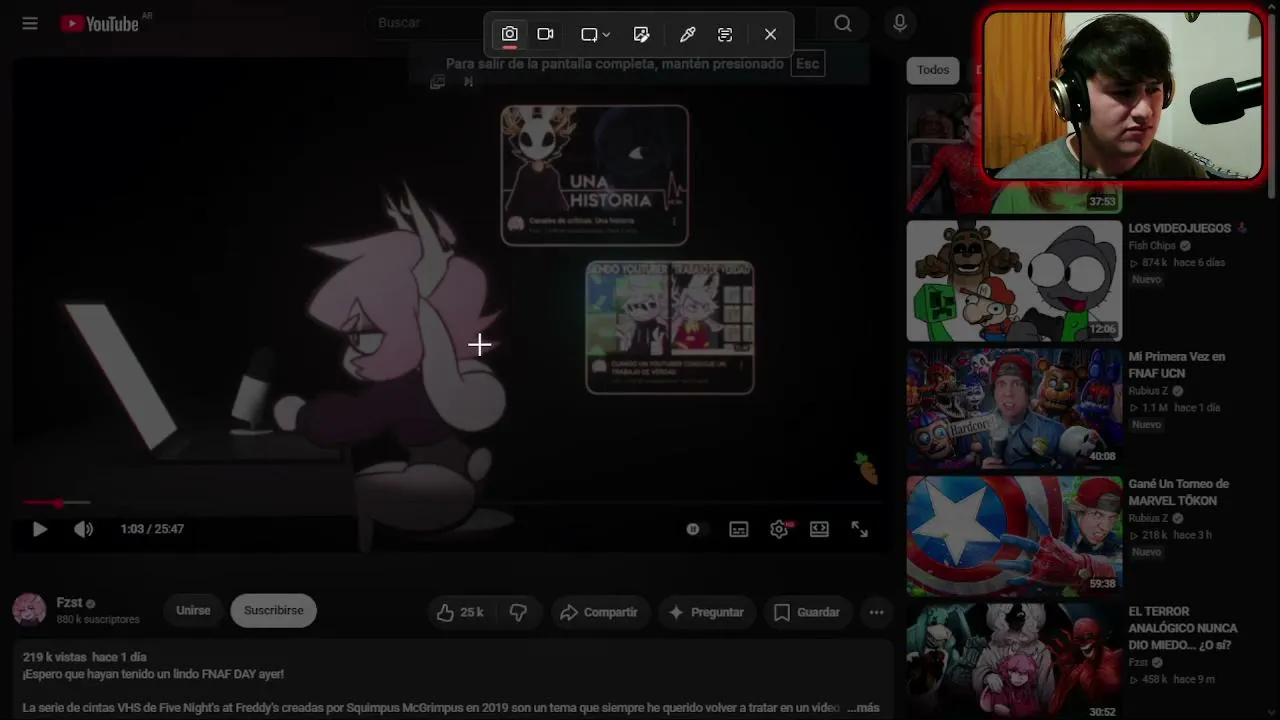Screen dimensions: 1280x720
Task: Exit fullscreen using the player corner button
Action: [x=860, y=529]
